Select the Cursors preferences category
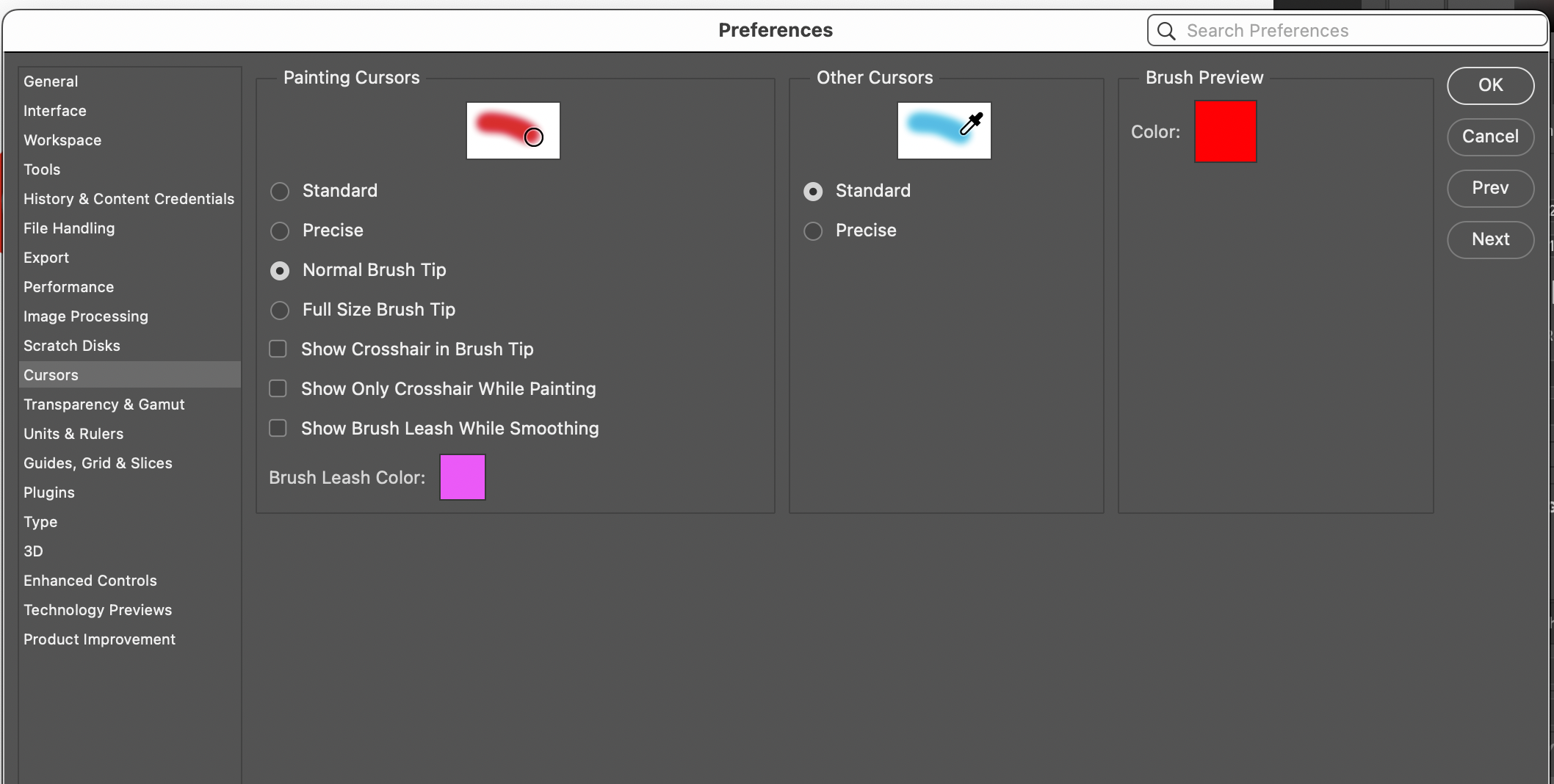 pos(51,374)
